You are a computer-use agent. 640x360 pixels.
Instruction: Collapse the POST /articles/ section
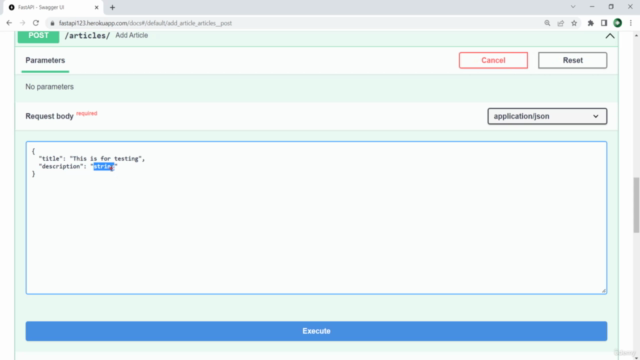point(610,36)
